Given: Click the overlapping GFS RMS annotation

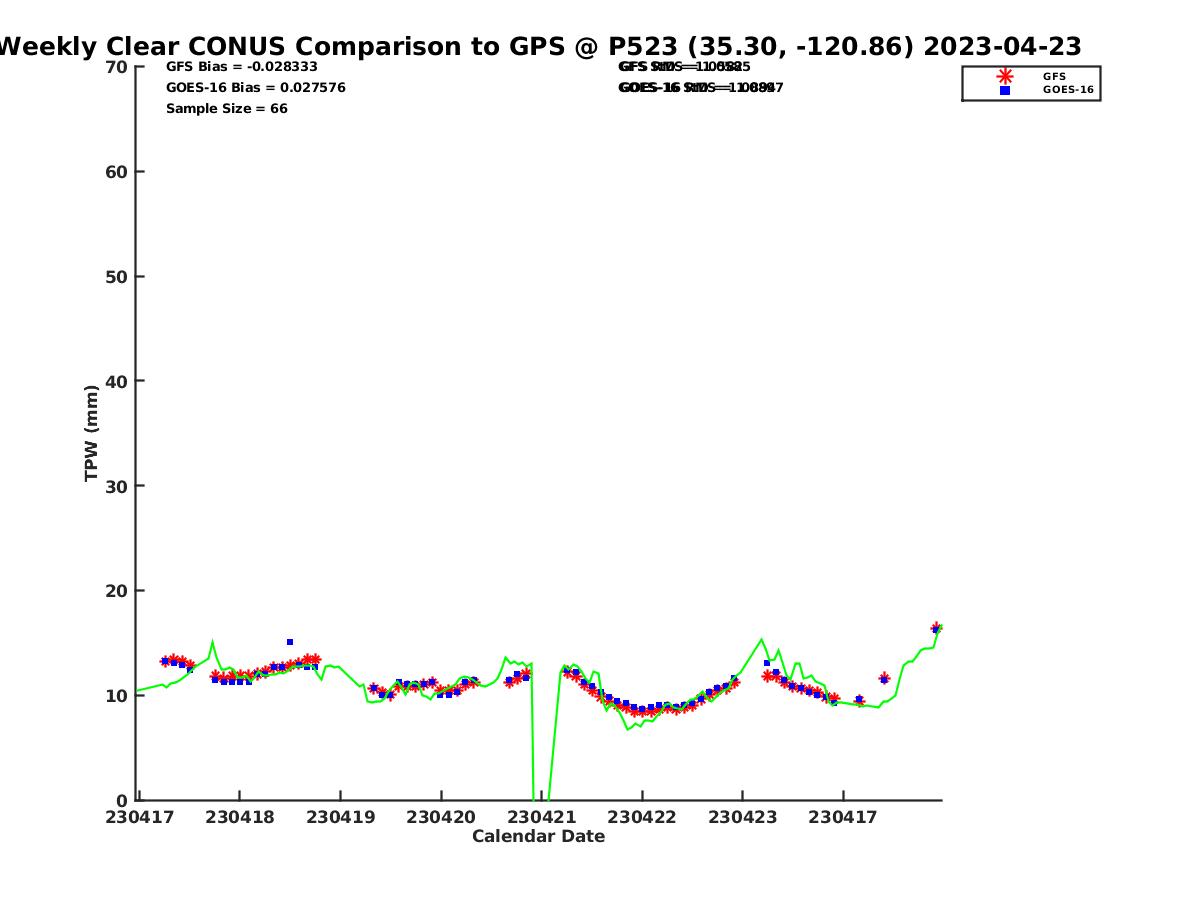Looking at the screenshot, I should click(684, 66).
